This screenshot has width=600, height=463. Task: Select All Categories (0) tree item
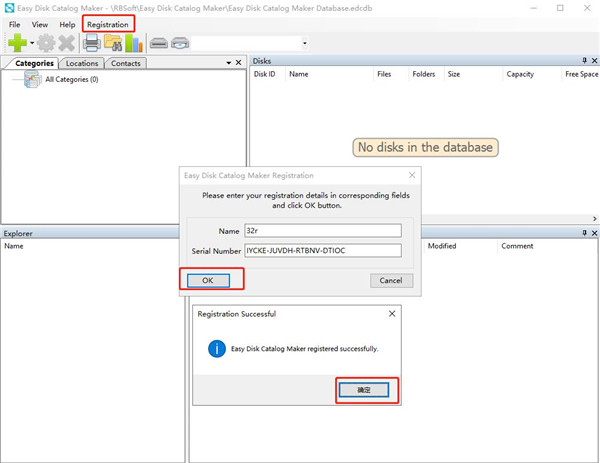[x=72, y=79]
